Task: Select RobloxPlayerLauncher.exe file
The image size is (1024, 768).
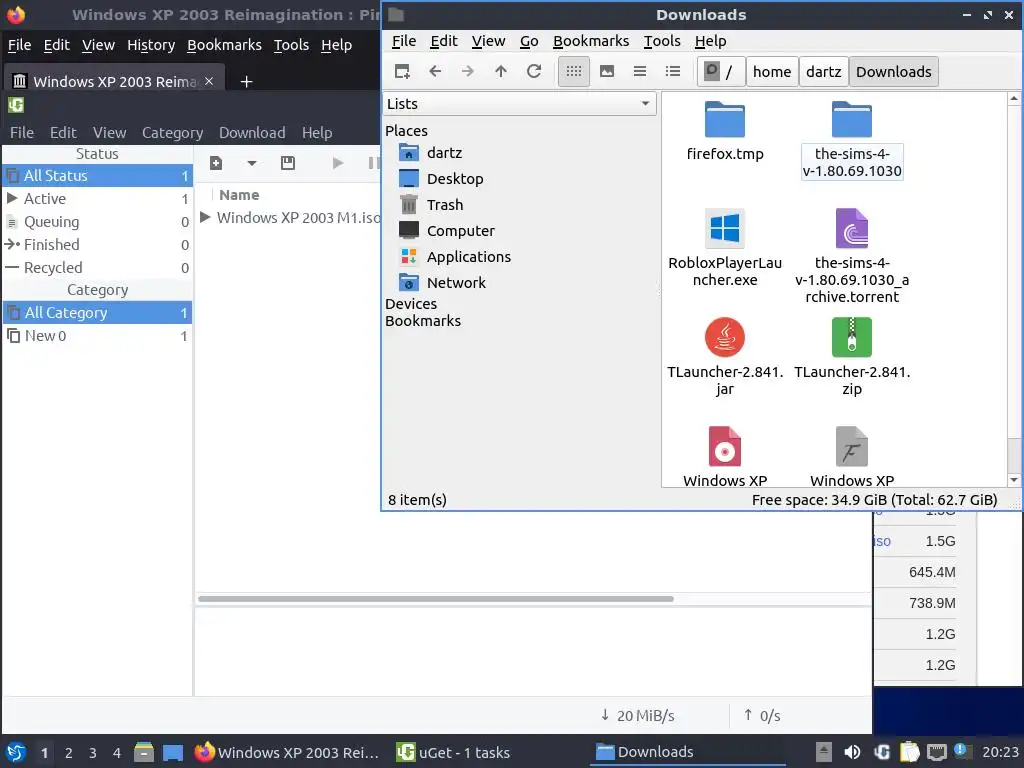Action: (725, 248)
